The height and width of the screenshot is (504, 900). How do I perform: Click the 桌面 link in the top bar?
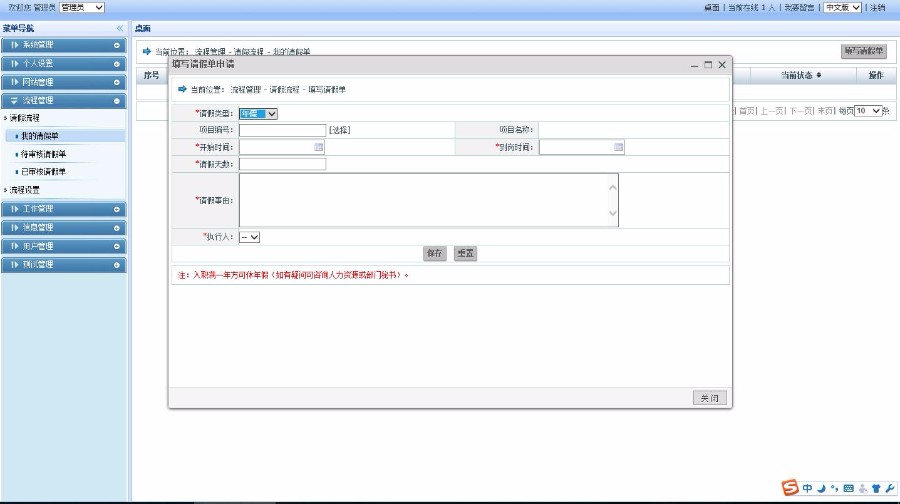click(x=712, y=7)
